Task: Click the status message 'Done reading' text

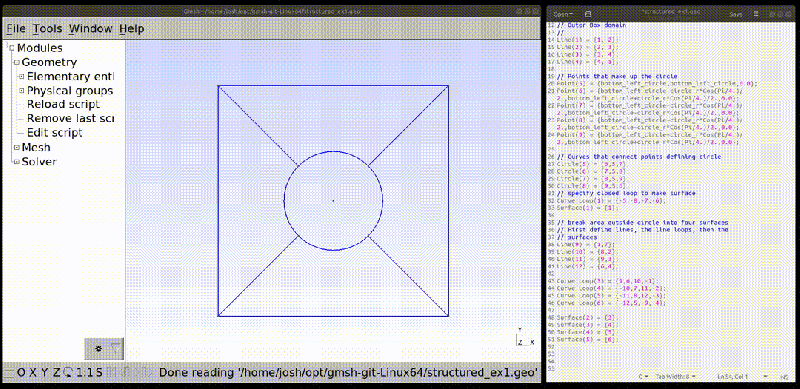Action: click(x=348, y=373)
